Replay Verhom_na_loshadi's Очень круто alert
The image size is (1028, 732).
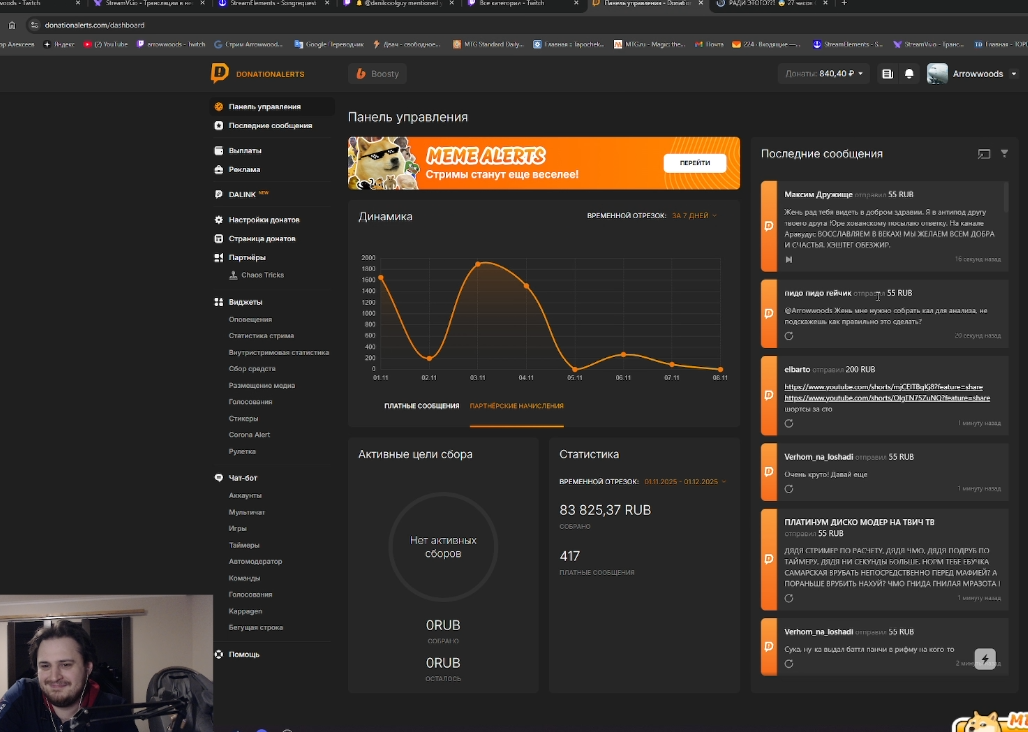(789, 489)
